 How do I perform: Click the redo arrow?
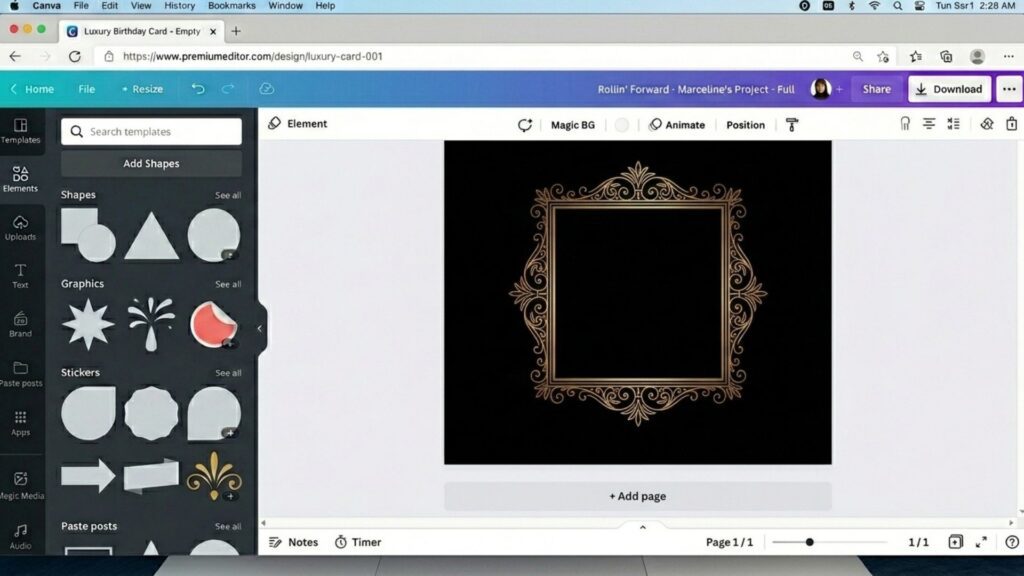click(227, 89)
